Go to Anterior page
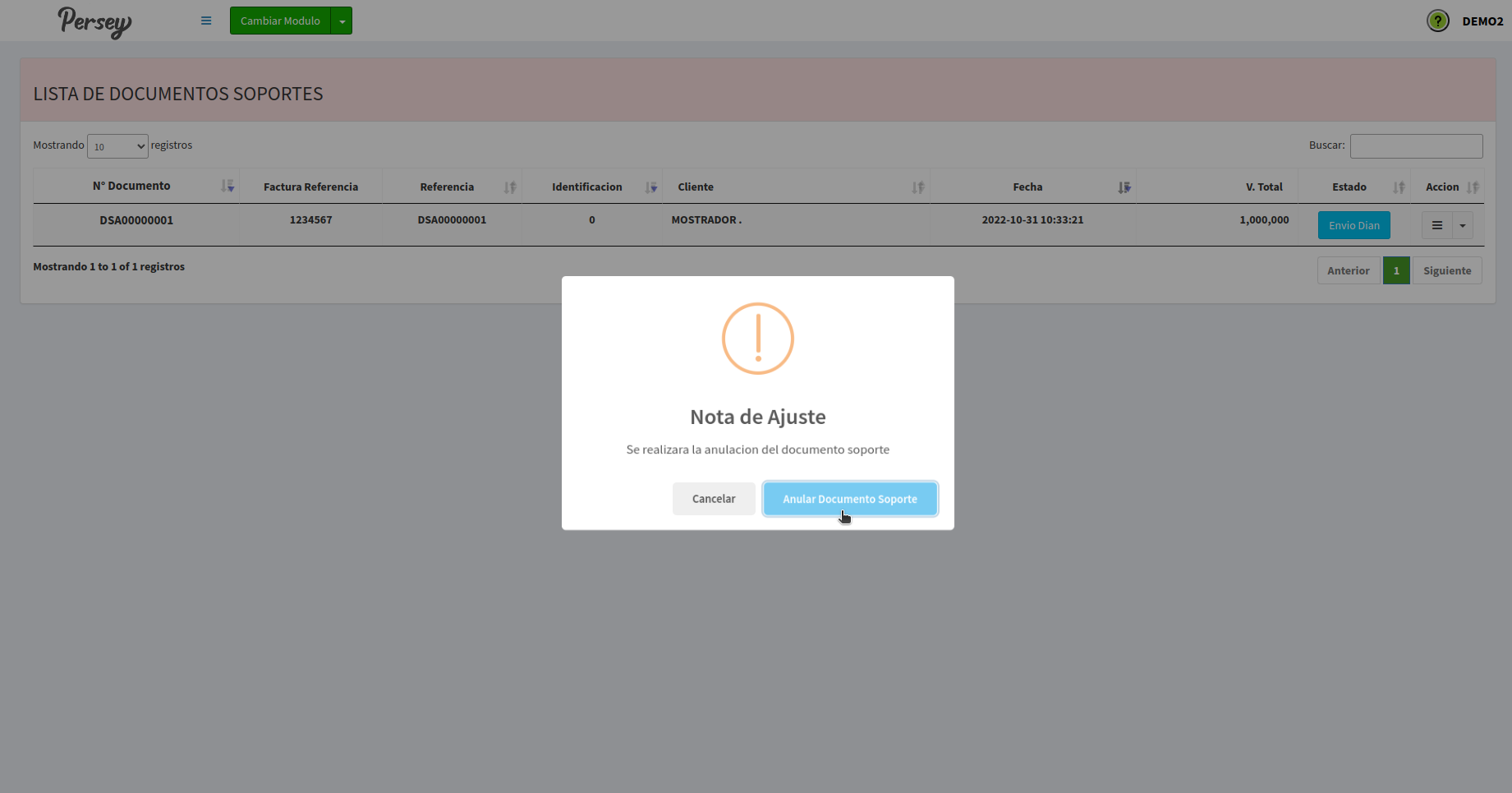The image size is (1512, 793). (x=1348, y=270)
